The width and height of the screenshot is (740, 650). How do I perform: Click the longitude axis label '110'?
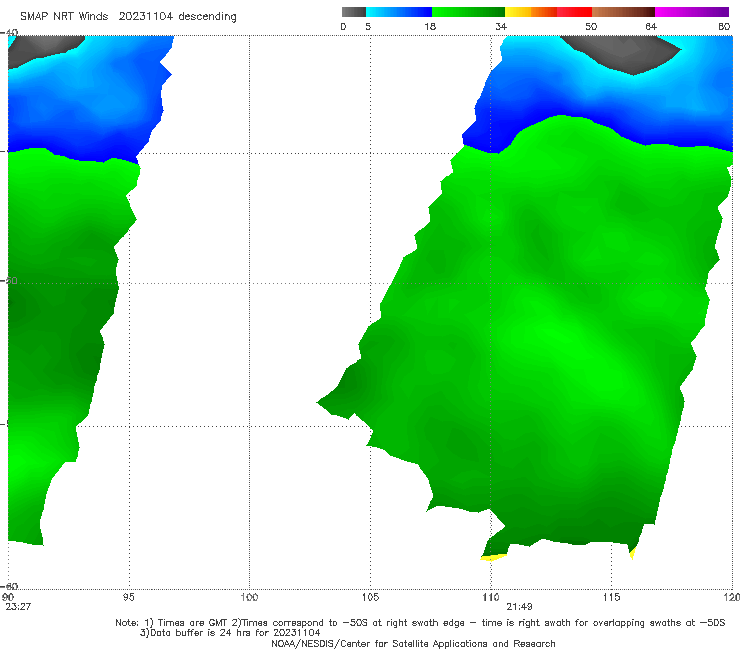(491, 598)
